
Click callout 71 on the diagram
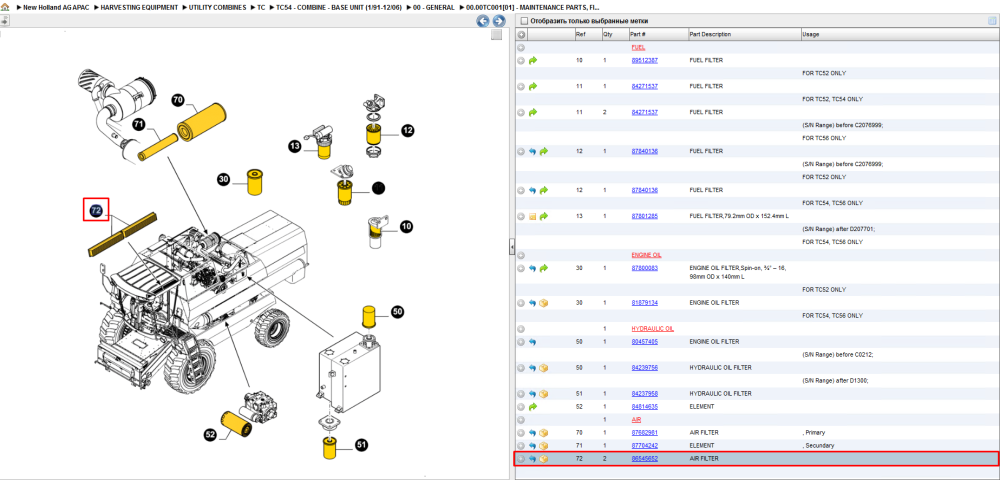139,124
